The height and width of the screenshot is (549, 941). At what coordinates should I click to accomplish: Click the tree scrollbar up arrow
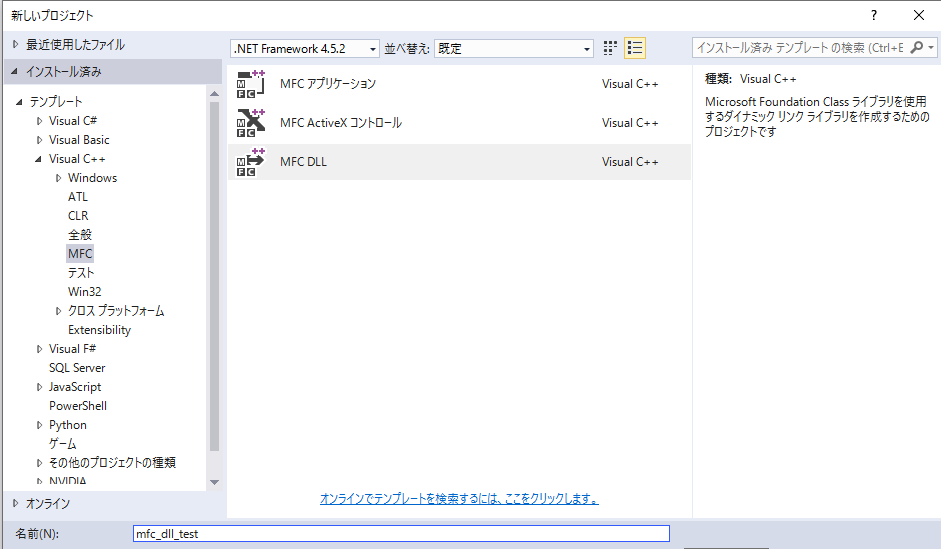coord(214,94)
